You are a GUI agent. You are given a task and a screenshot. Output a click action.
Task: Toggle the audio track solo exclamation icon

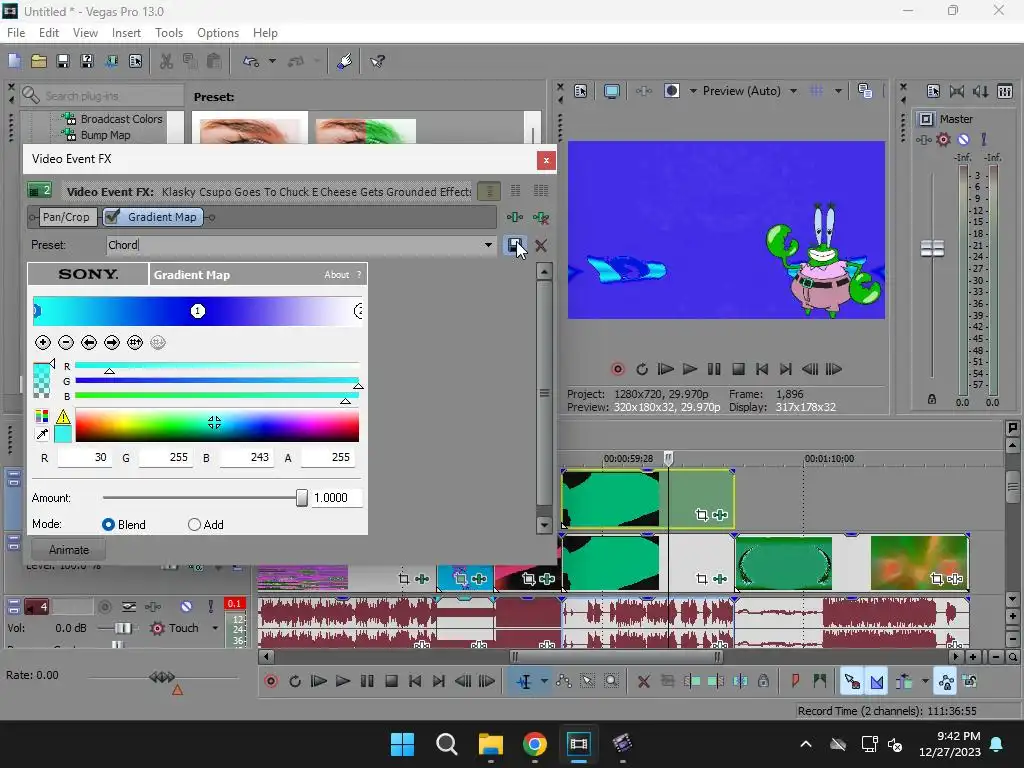click(x=210, y=607)
